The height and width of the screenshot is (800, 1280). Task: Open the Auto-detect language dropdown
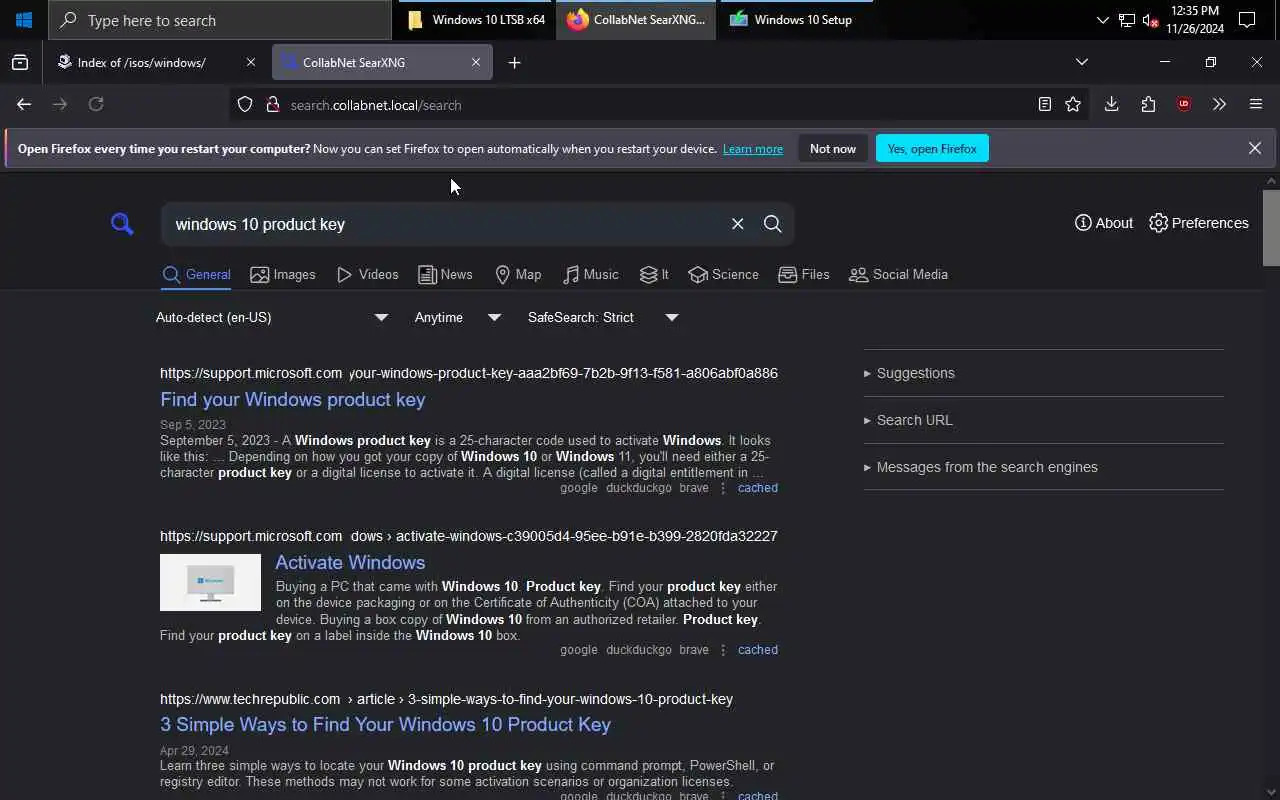click(271, 317)
